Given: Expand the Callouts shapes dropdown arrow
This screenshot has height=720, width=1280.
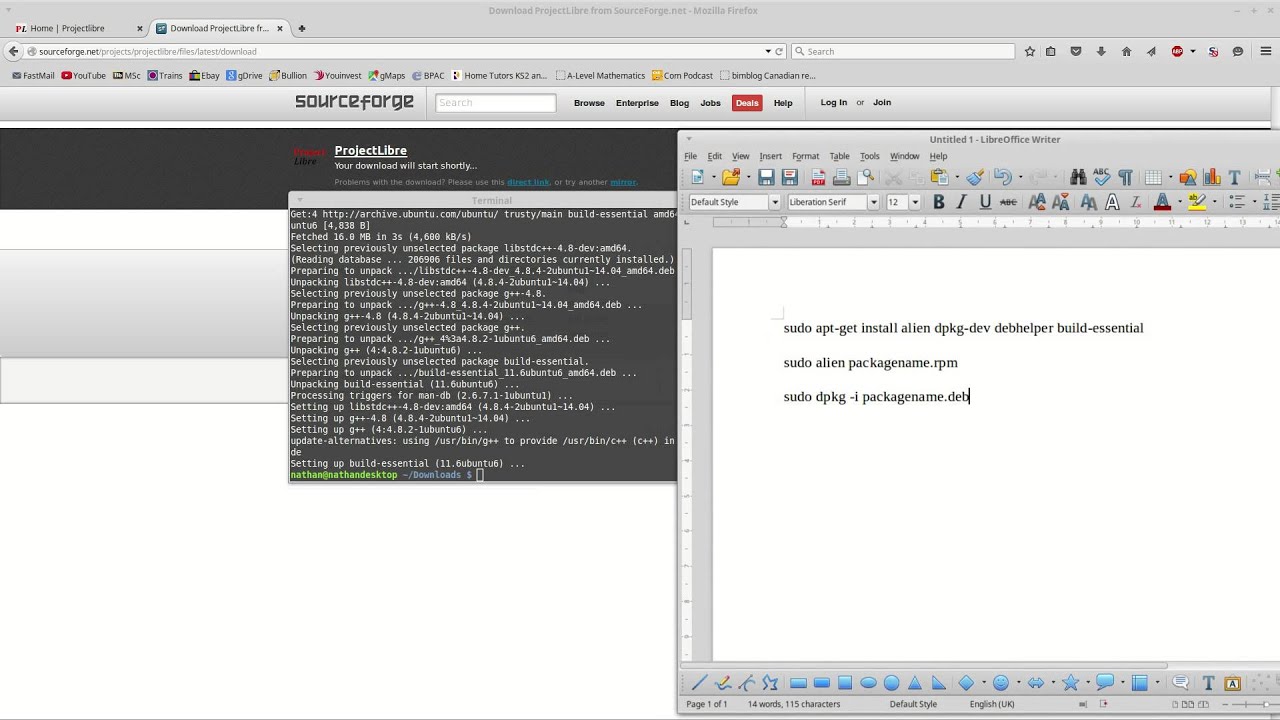Looking at the screenshot, I should tap(1123, 683).
